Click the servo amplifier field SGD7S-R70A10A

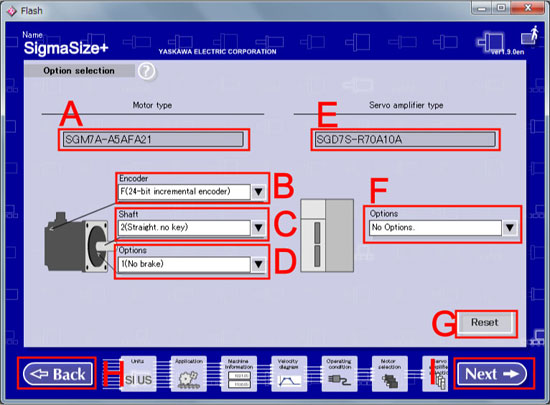(x=405, y=140)
